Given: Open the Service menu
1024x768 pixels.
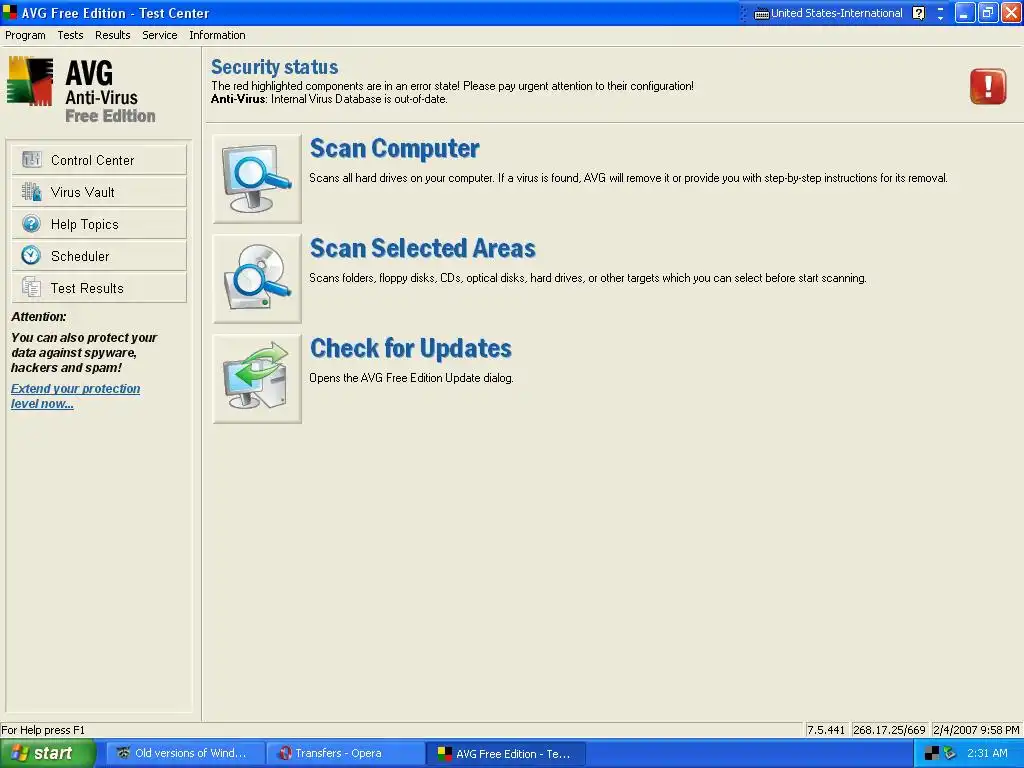Looking at the screenshot, I should coord(159,35).
